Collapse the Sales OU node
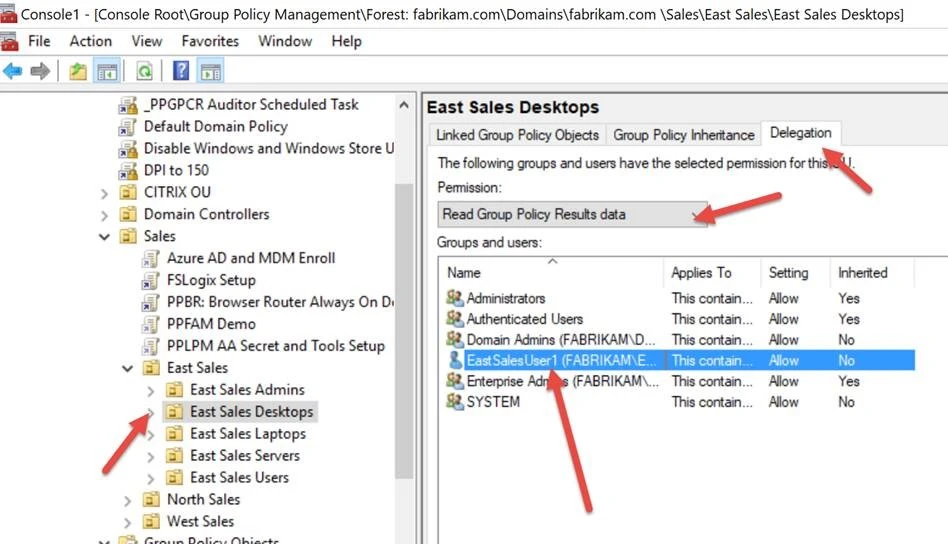948x544 pixels. [105, 237]
